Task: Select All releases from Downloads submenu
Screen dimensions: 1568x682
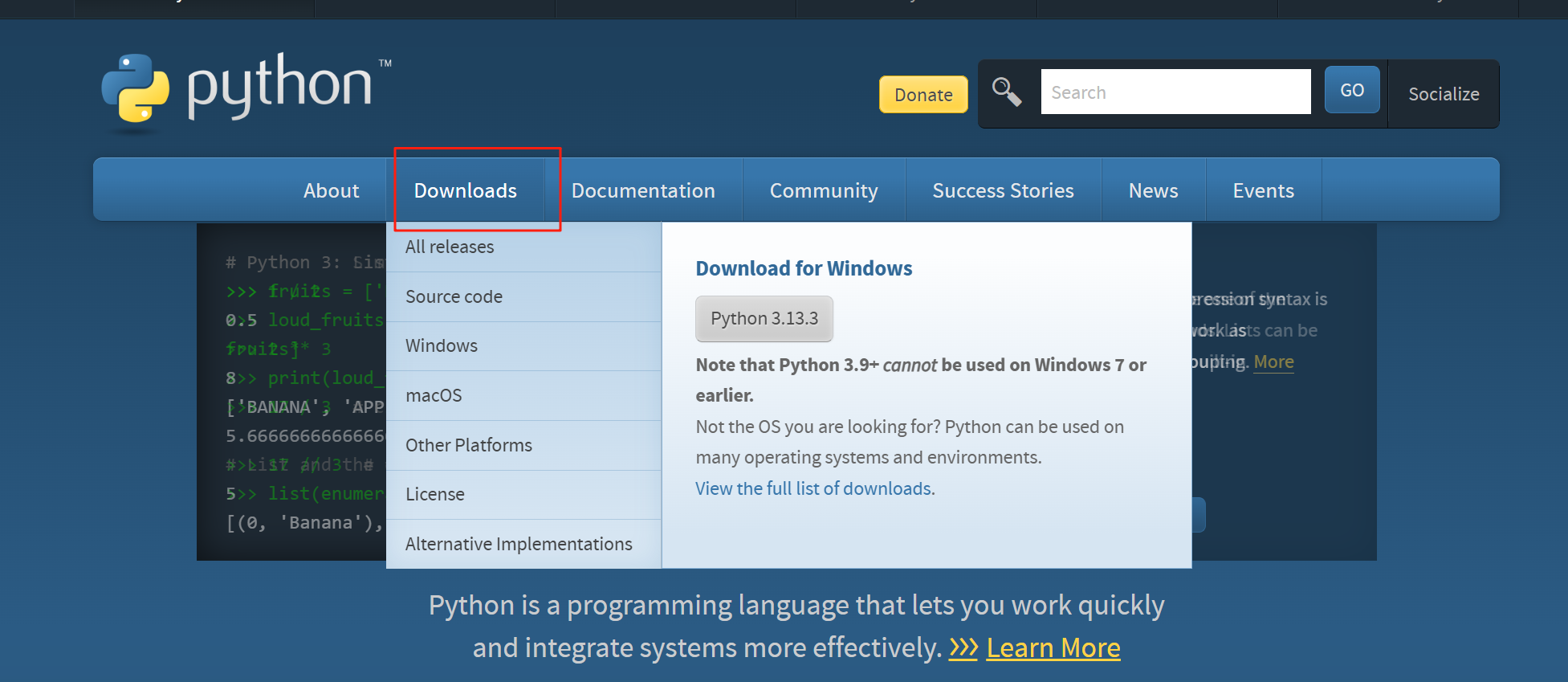Action: coord(450,247)
